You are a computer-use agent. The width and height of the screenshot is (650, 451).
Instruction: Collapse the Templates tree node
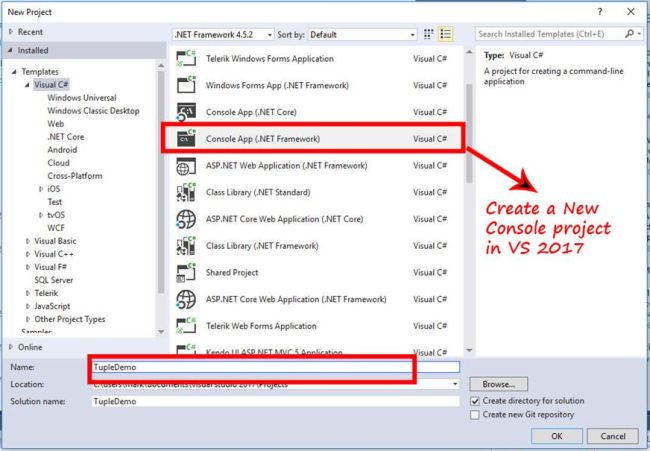pyautogui.click(x=14, y=72)
